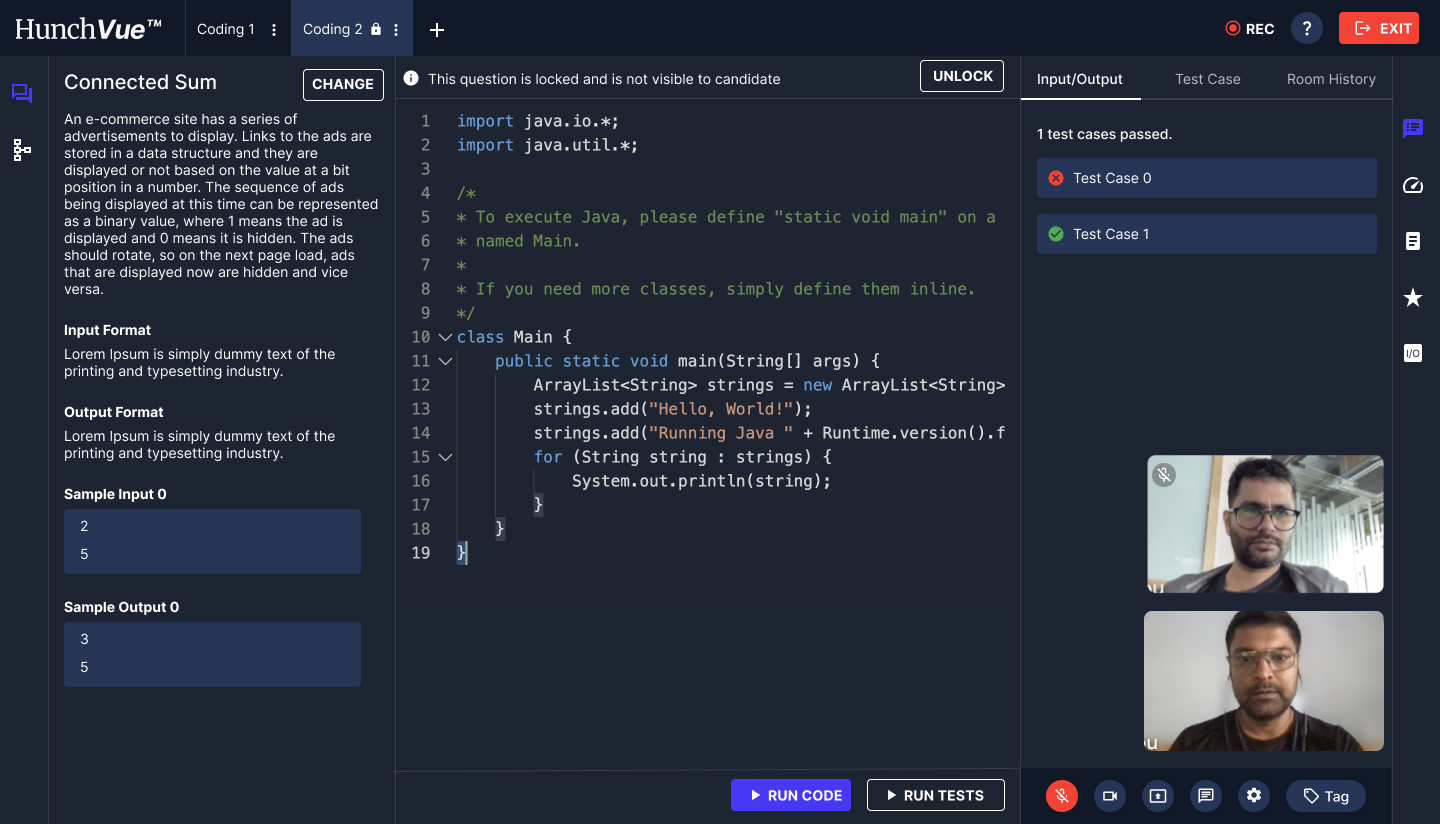
Task: Open Coding 1 tab options menu
Action: click(x=274, y=30)
